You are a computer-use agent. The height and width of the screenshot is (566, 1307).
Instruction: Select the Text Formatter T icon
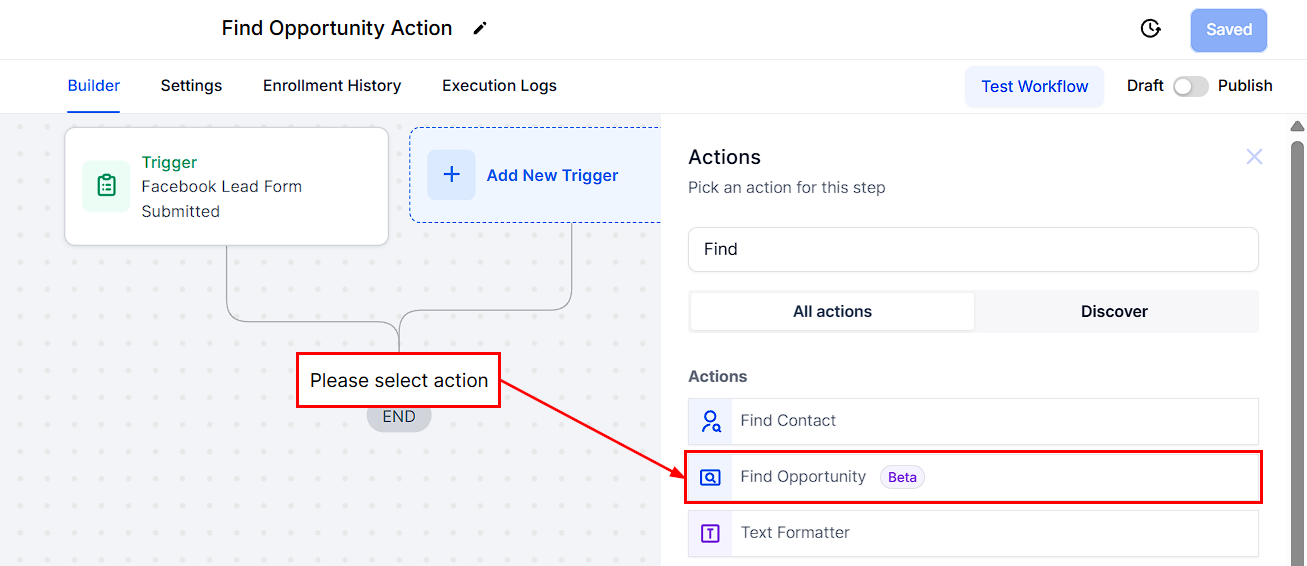(710, 533)
